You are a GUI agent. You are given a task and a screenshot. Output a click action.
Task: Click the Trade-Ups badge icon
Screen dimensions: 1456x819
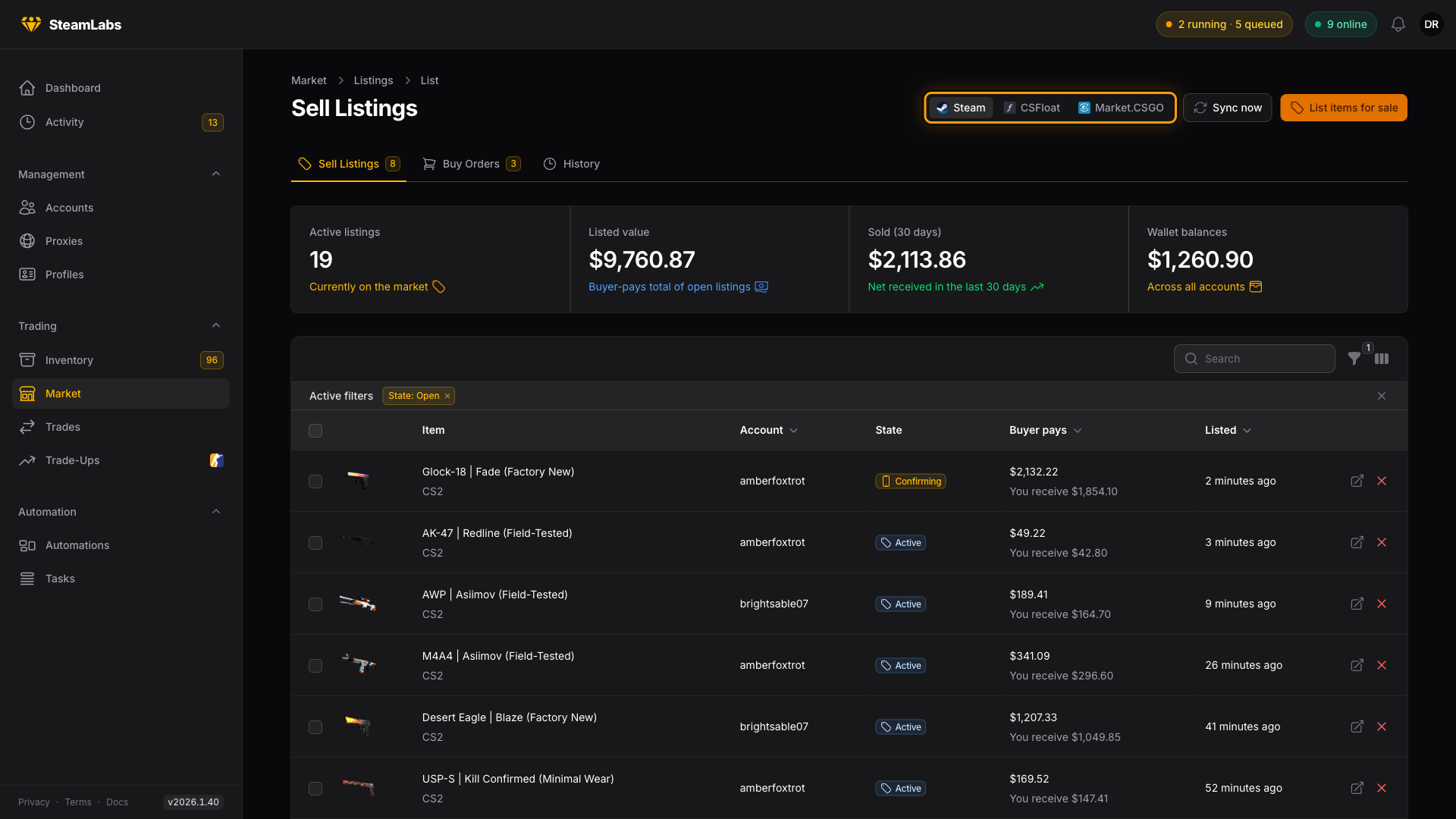(x=216, y=460)
